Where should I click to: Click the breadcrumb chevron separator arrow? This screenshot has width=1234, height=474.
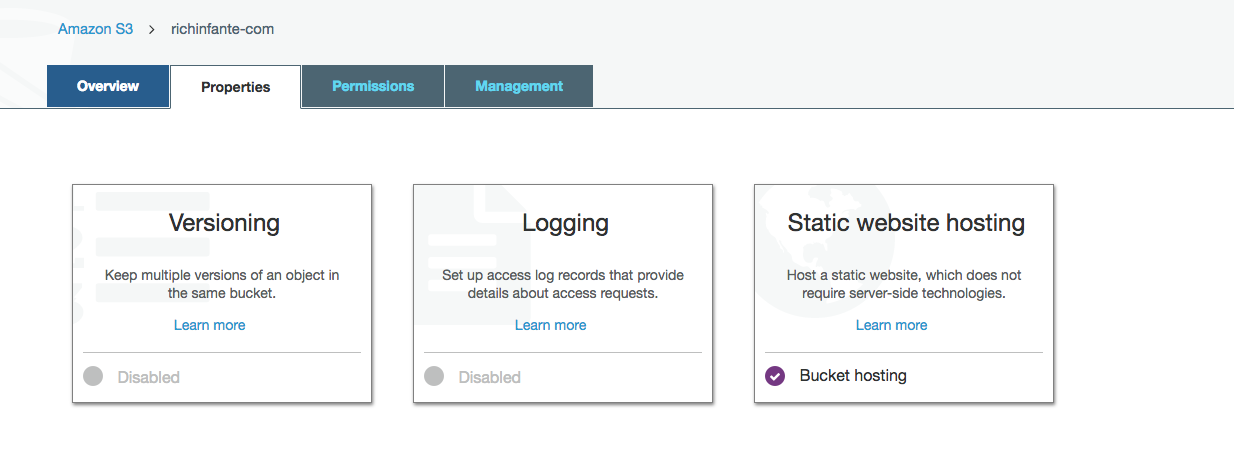pyautogui.click(x=152, y=29)
